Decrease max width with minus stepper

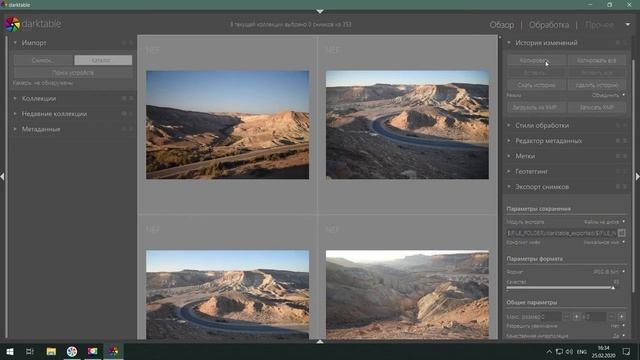pyautogui.click(x=567, y=316)
